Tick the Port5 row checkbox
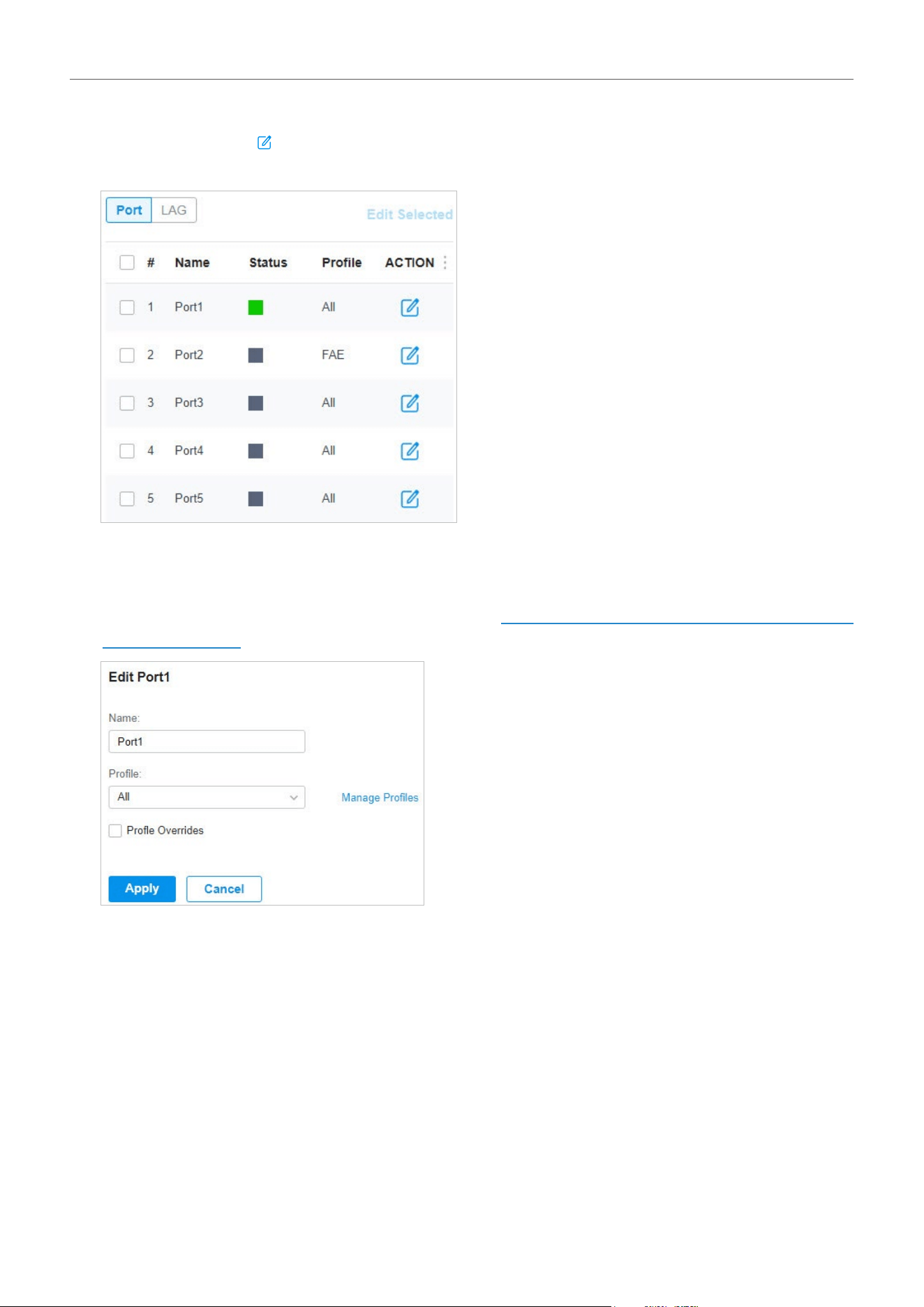Viewport: 924px width, 1307px height. (127, 499)
